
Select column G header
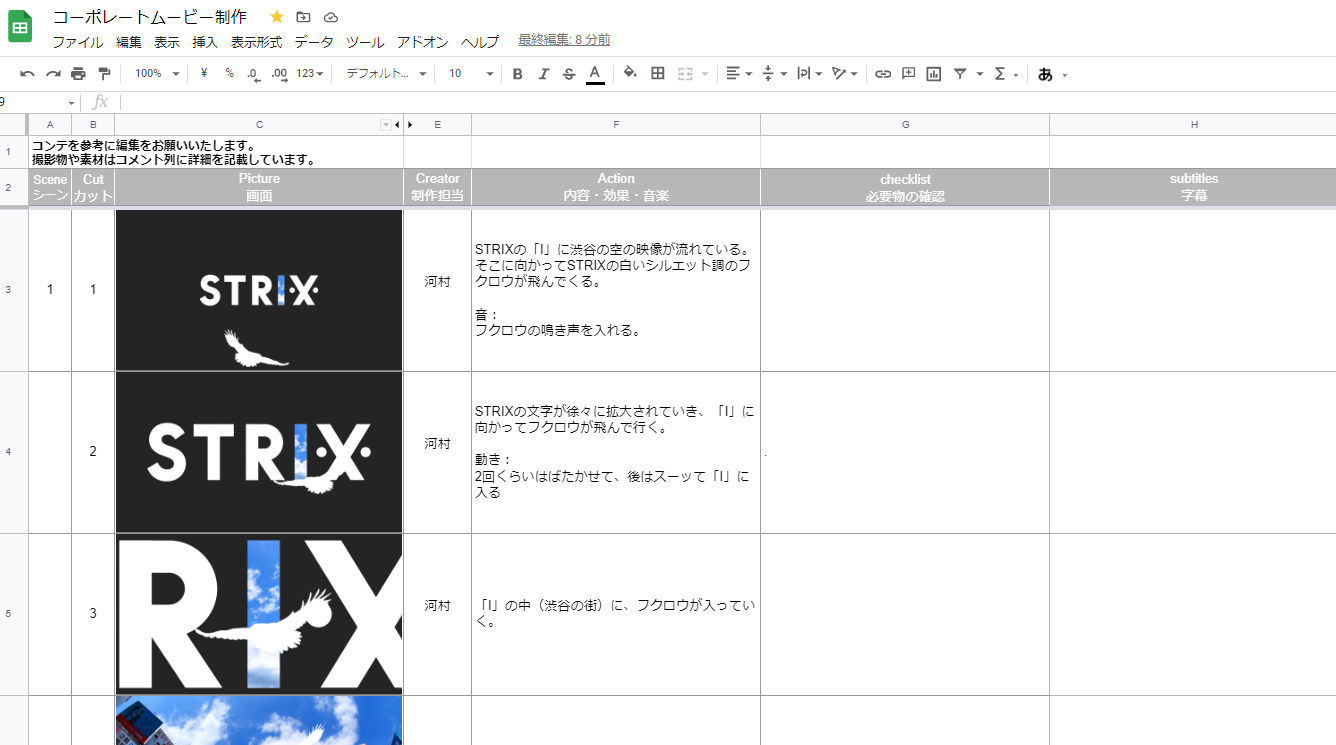pyautogui.click(x=905, y=125)
